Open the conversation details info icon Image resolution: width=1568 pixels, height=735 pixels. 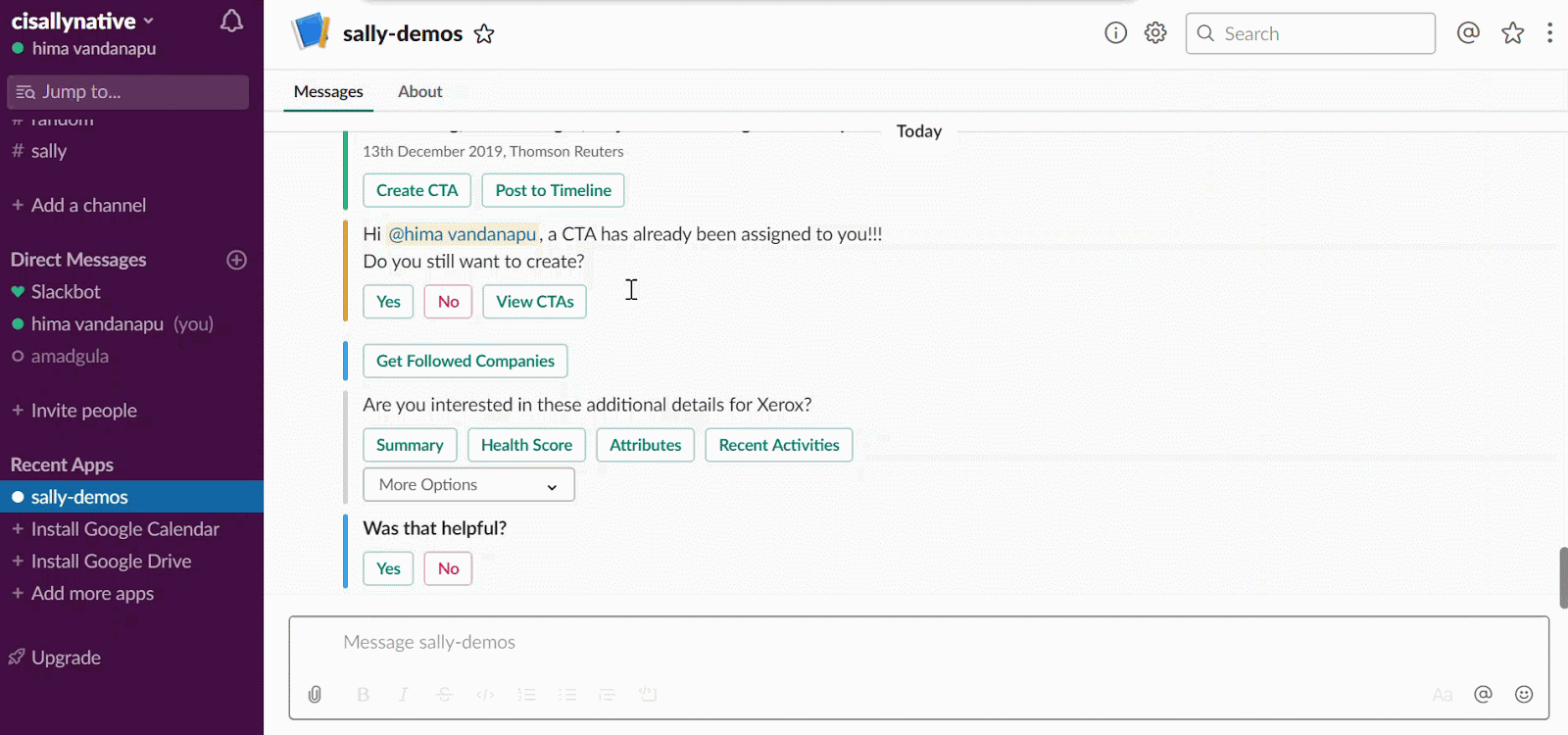[1115, 33]
